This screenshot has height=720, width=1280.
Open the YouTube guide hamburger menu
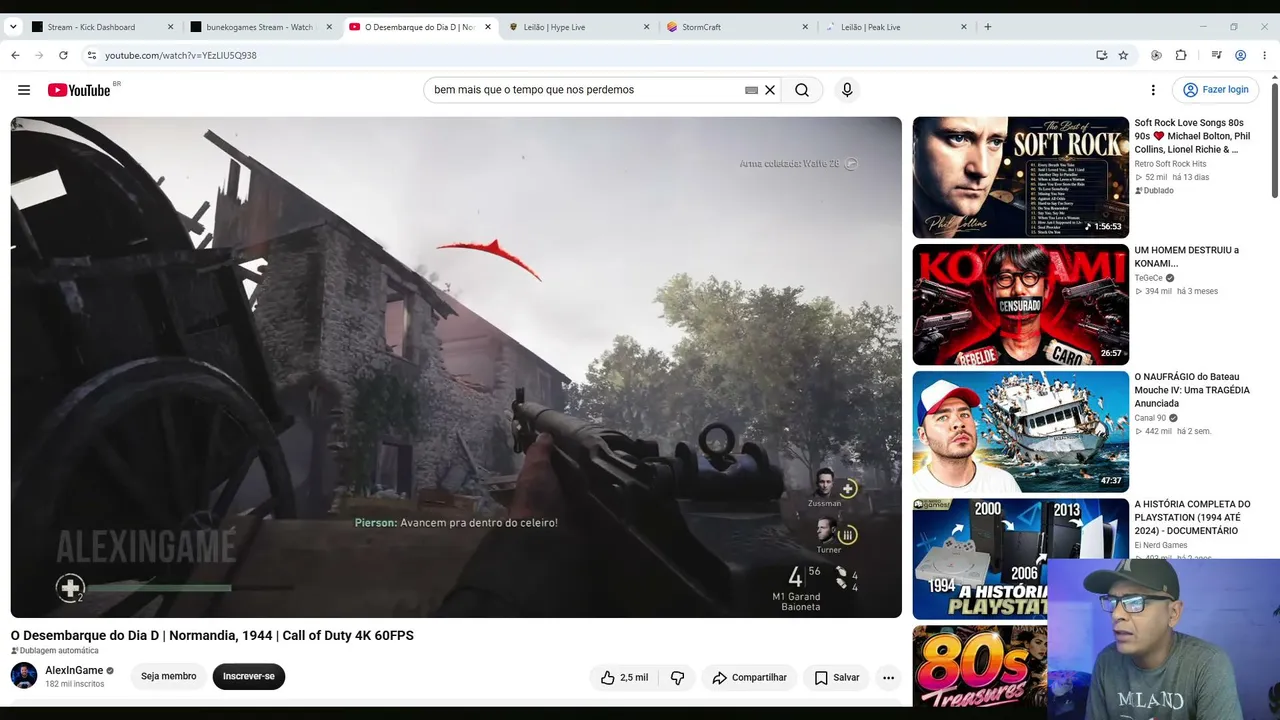click(24, 90)
